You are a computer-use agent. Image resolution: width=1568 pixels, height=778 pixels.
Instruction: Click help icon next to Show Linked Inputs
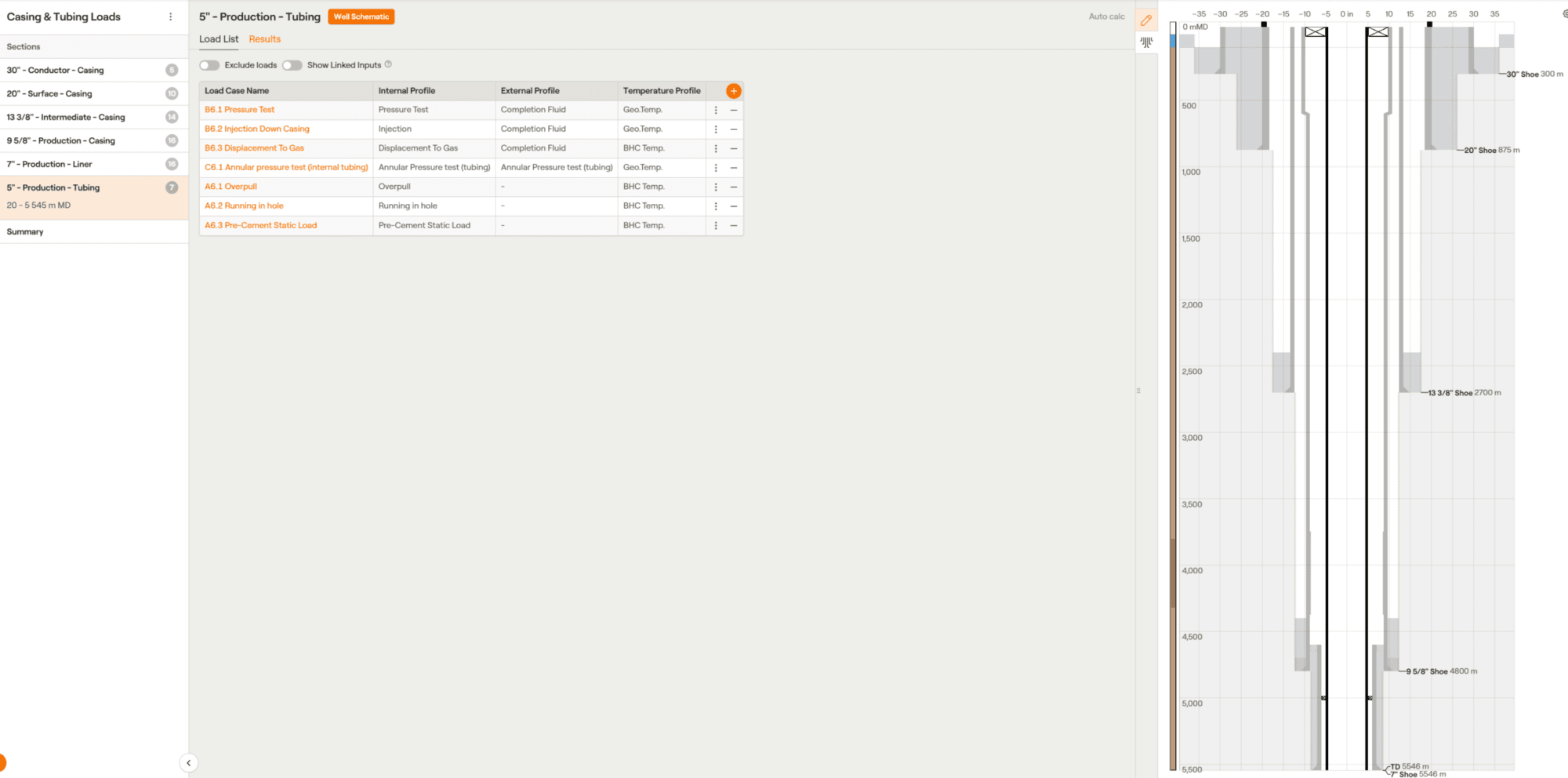[388, 64]
